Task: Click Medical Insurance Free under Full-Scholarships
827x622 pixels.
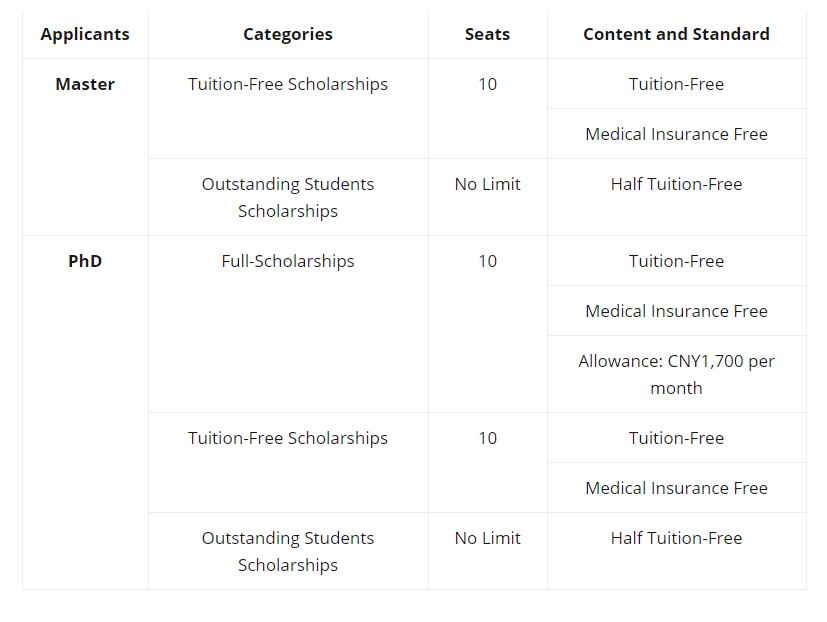Action: pyautogui.click(x=676, y=311)
